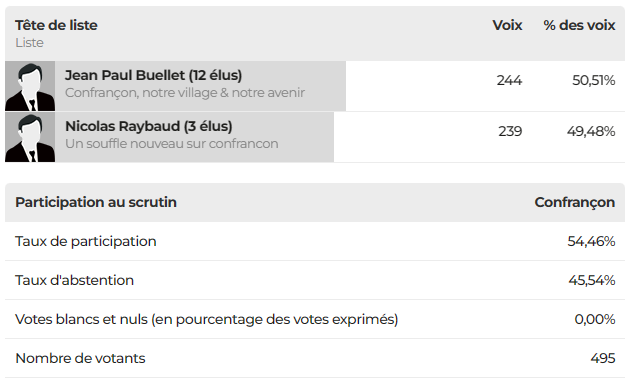Click the '% des voix' column header
This screenshot has width=633, height=387.
tap(579, 25)
